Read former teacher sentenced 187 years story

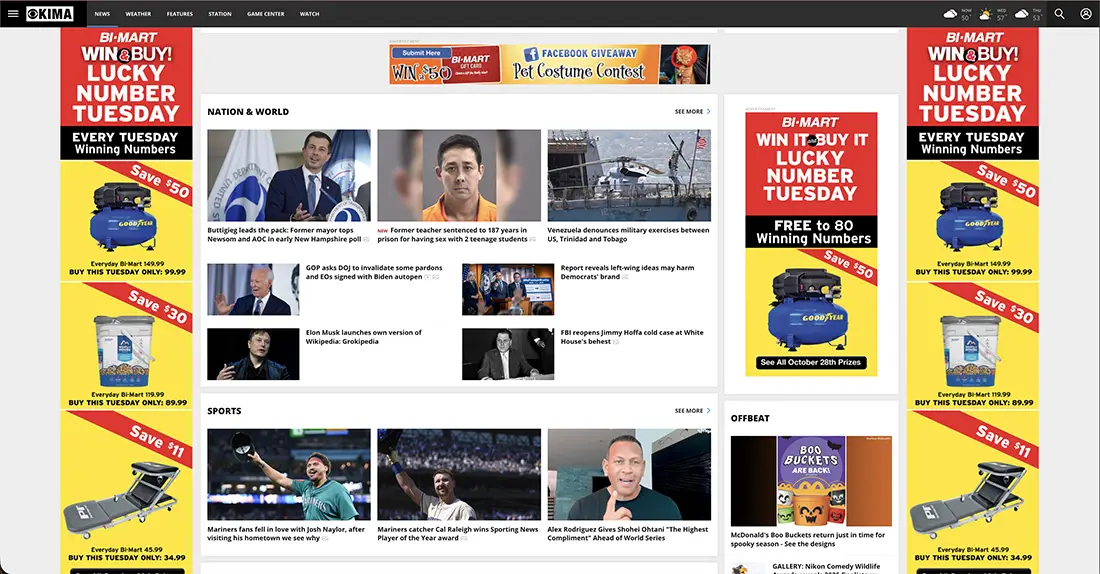pos(455,234)
